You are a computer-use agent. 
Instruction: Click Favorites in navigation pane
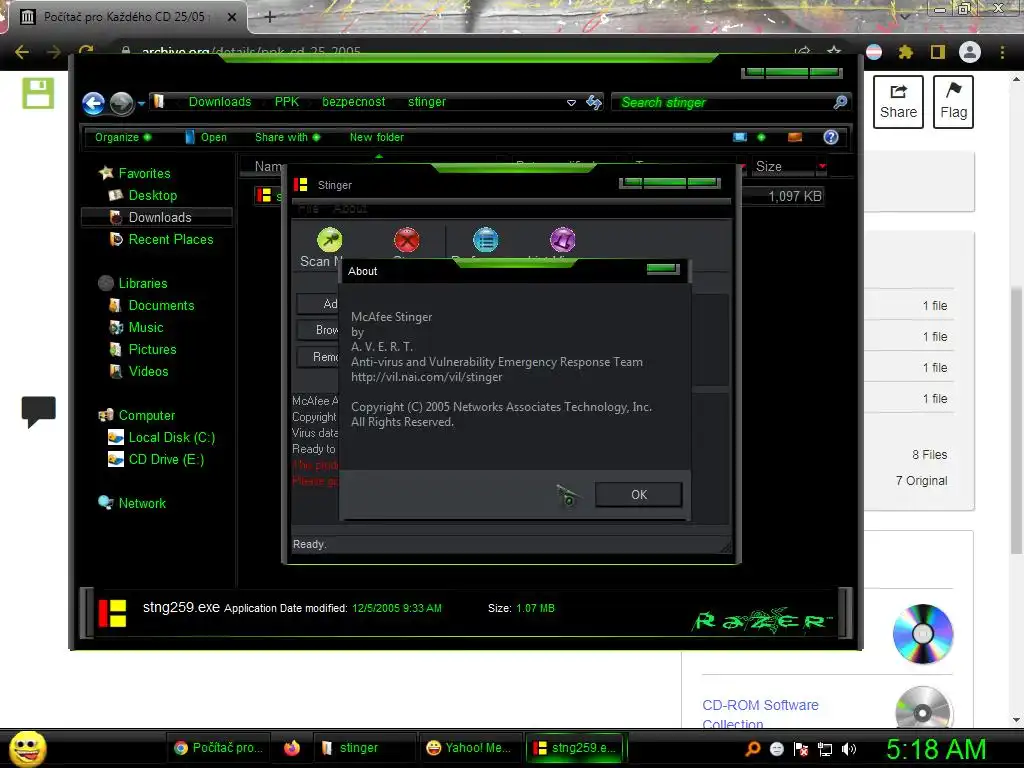click(x=144, y=173)
